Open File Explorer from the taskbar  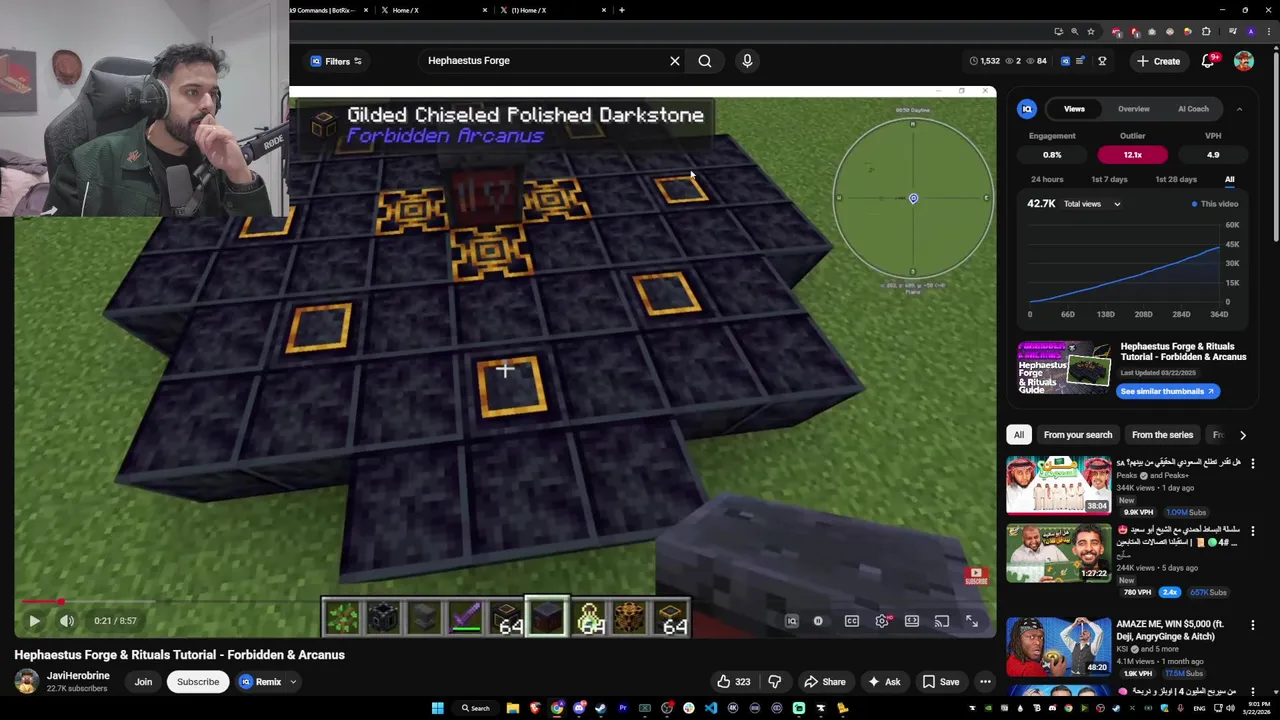point(512,708)
